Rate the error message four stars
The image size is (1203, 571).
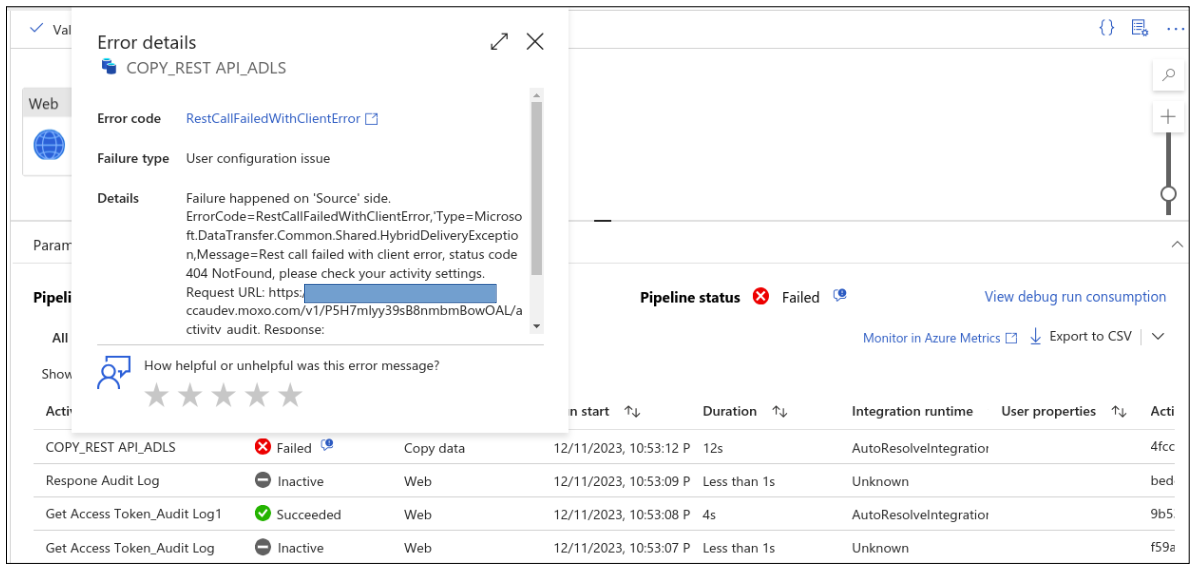click(257, 395)
